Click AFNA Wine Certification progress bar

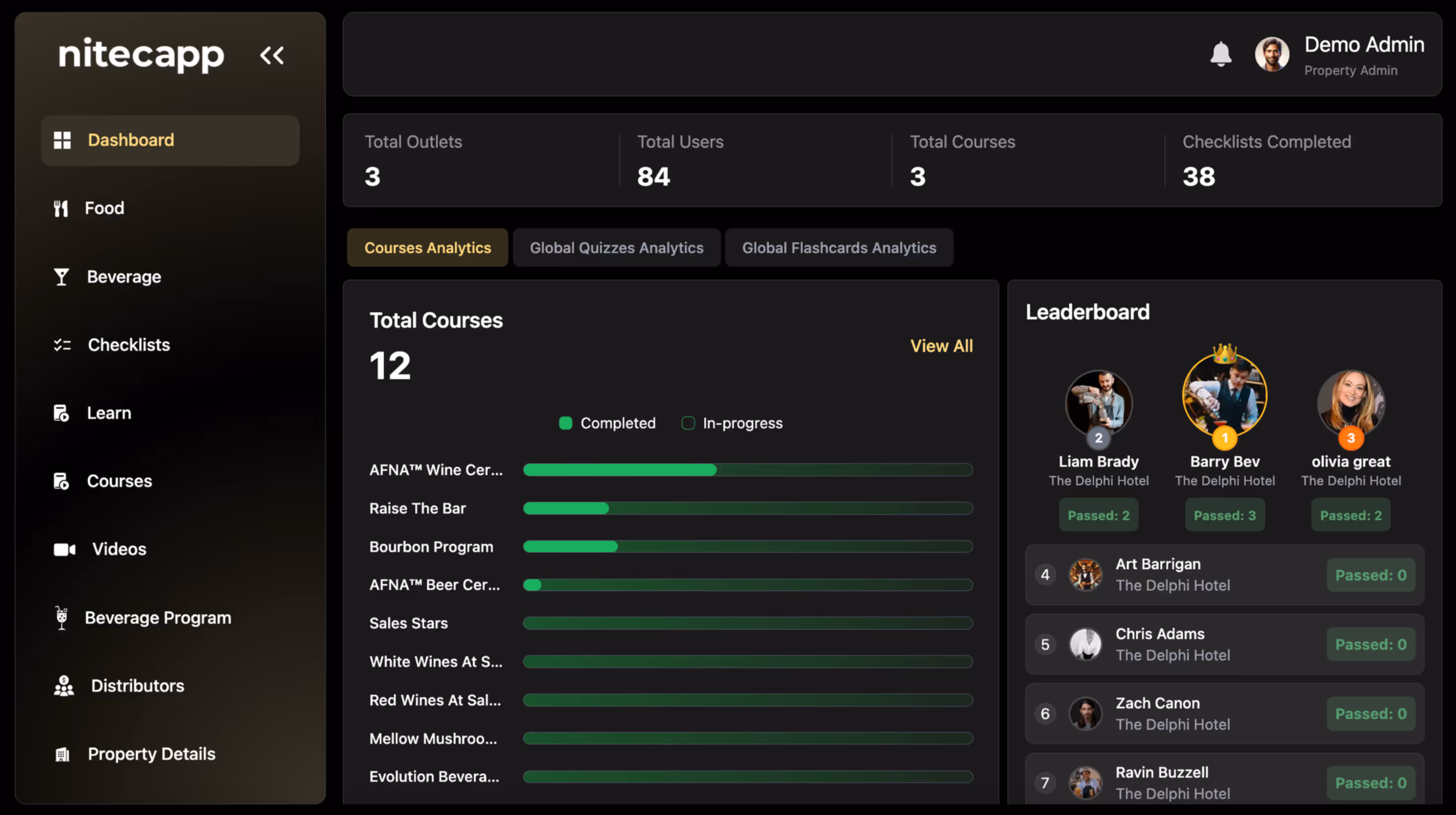tap(747, 470)
